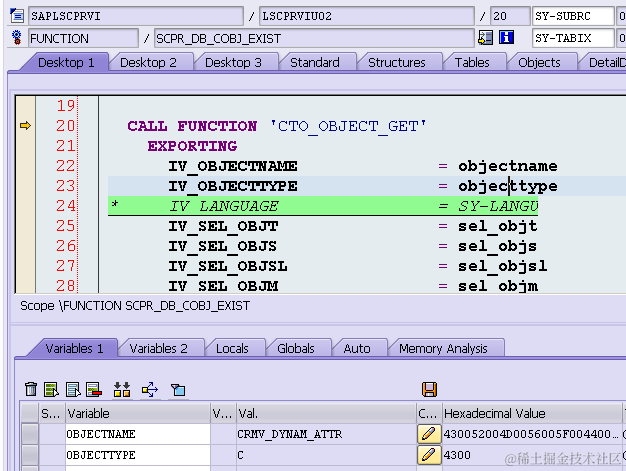
Task: Click the SY-SUBRC field
Action: [573, 16]
